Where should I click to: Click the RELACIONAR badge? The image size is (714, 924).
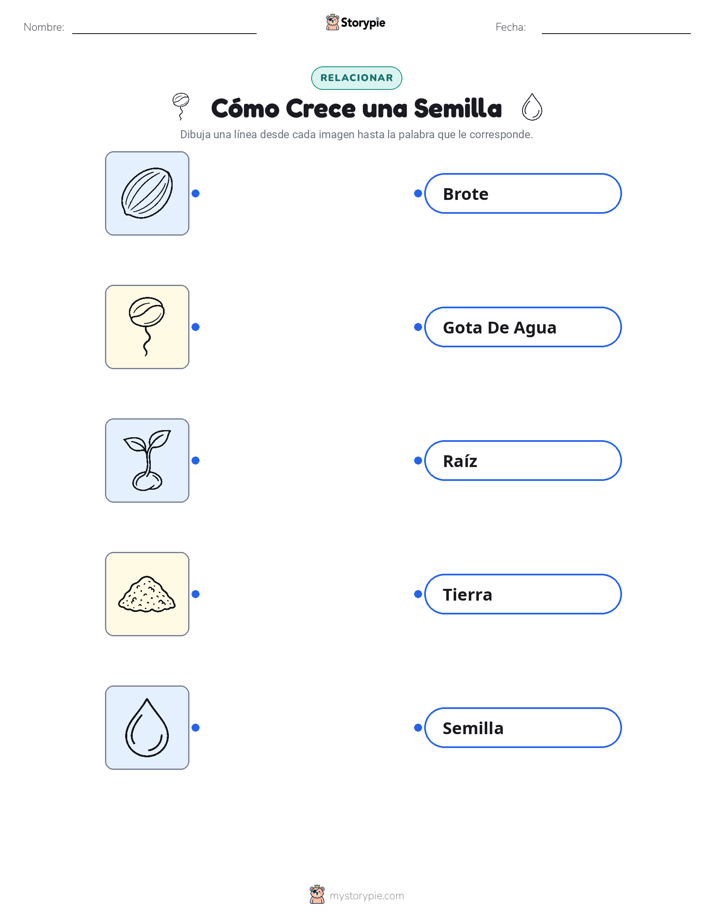[356, 78]
